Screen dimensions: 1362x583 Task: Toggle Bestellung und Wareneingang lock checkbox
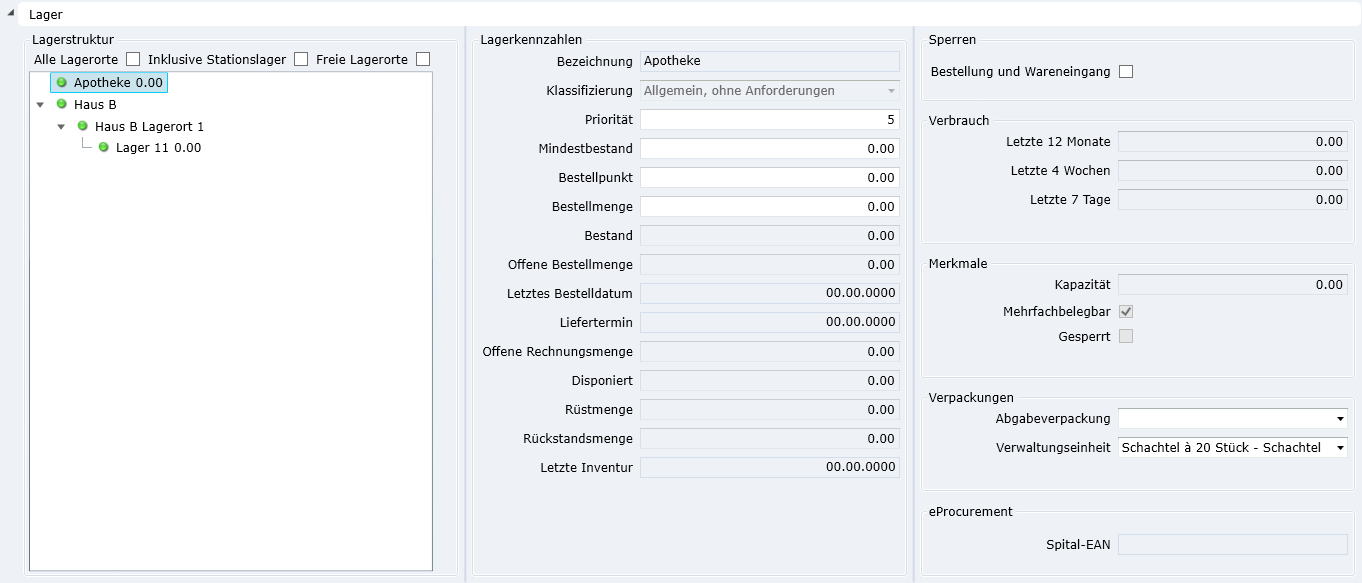tap(1126, 72)
